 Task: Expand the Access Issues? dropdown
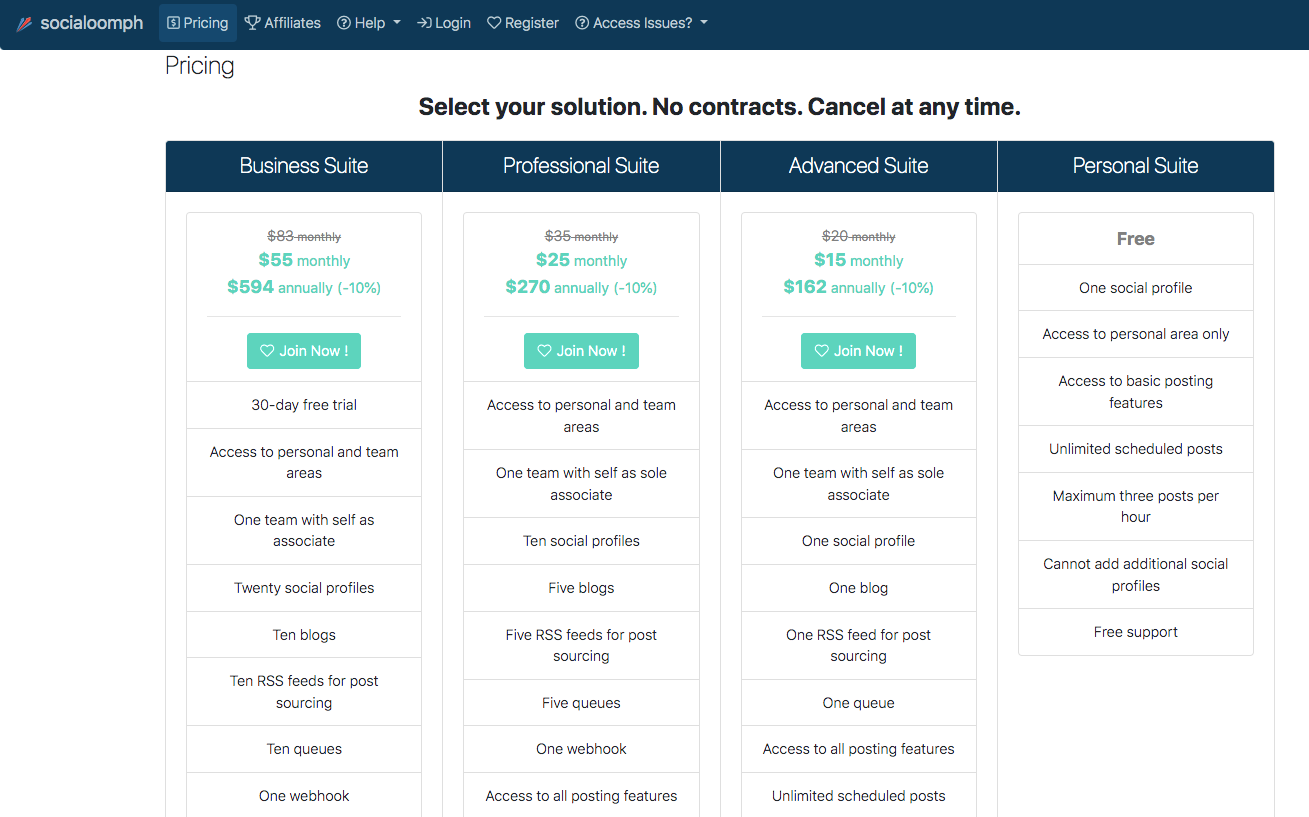(x=641, y=22)
